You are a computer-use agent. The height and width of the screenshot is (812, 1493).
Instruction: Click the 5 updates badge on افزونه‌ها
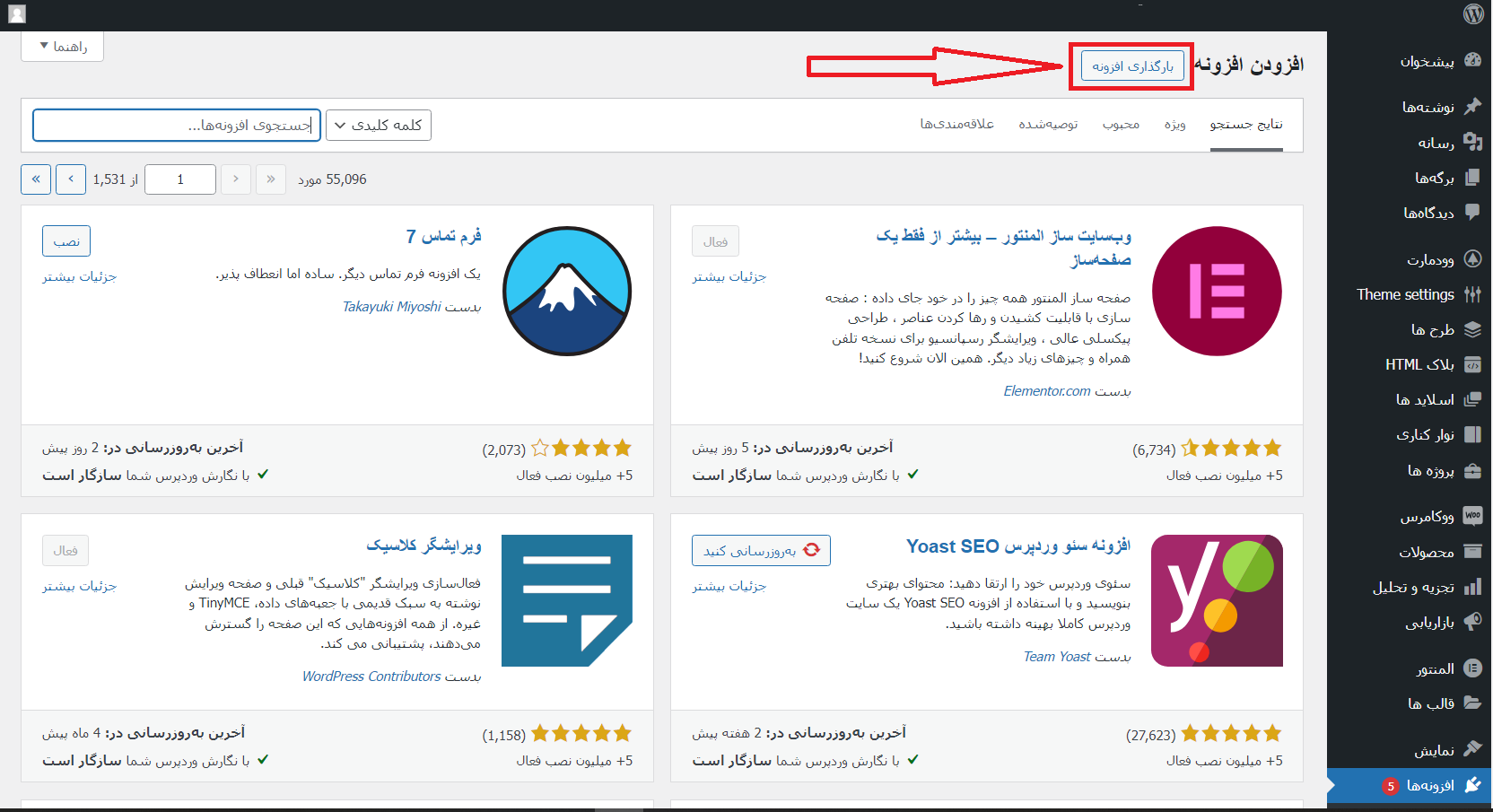[x=1390, y=786]
